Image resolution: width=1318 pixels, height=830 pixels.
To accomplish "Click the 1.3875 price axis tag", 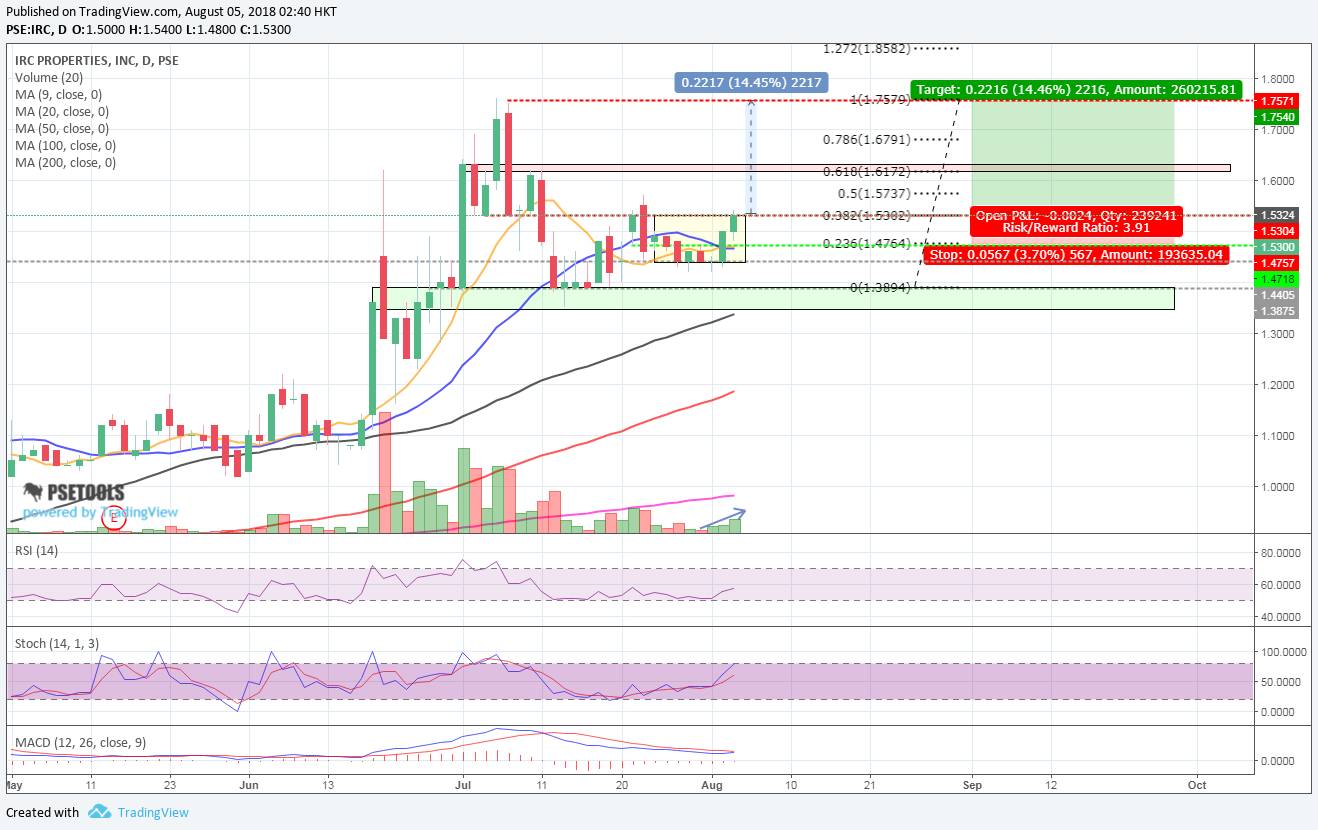I will pyautogui.click(x=1278, y=312).
